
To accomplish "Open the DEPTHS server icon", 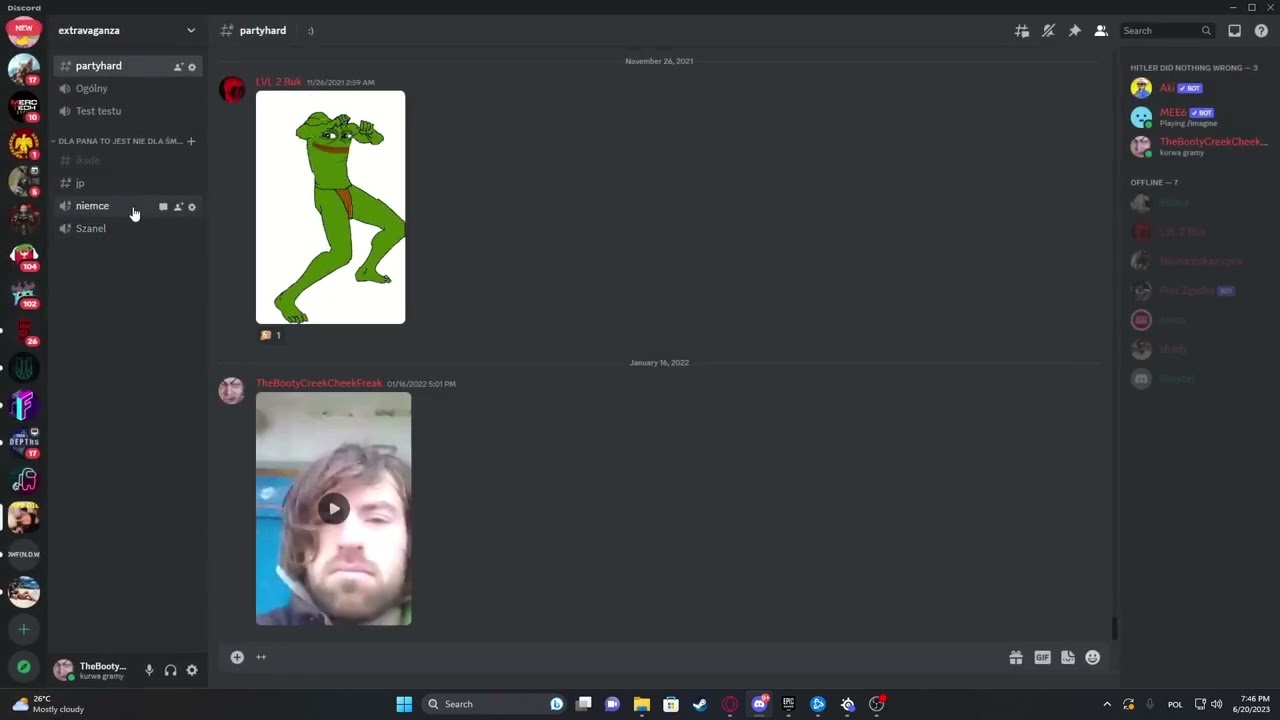I will (24, 442).
